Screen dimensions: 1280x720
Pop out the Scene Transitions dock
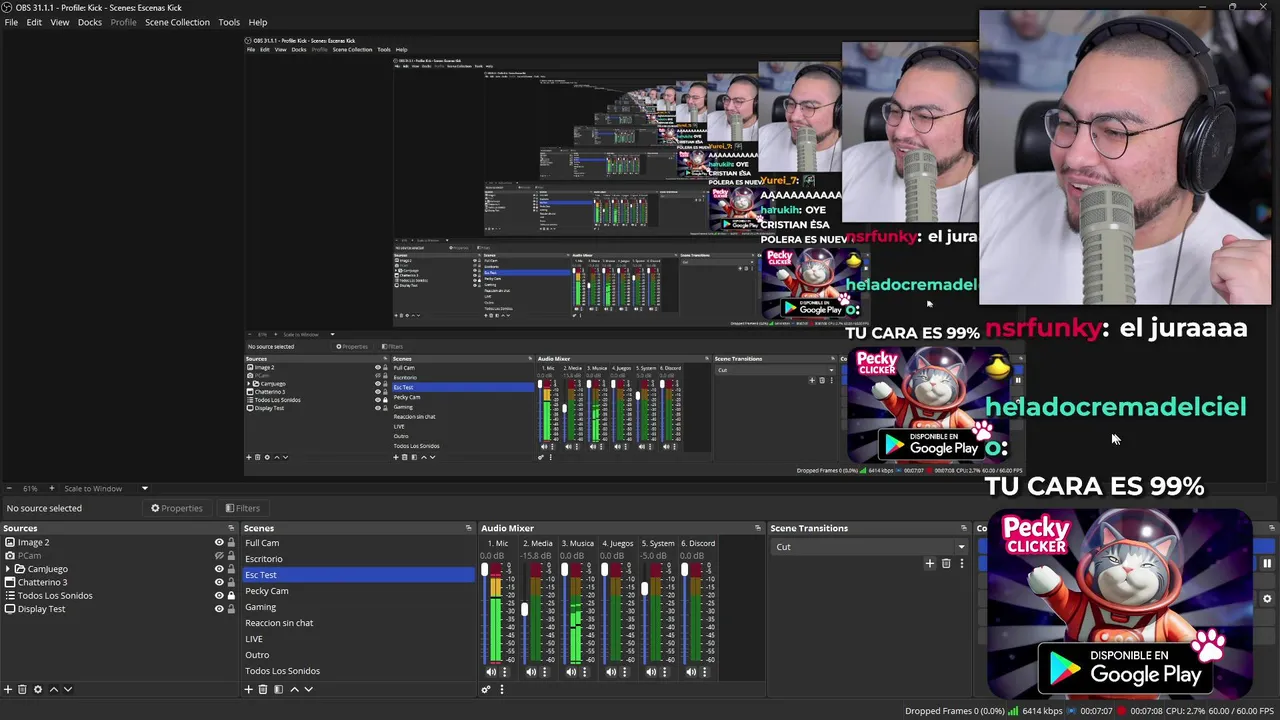coord(964,528)
